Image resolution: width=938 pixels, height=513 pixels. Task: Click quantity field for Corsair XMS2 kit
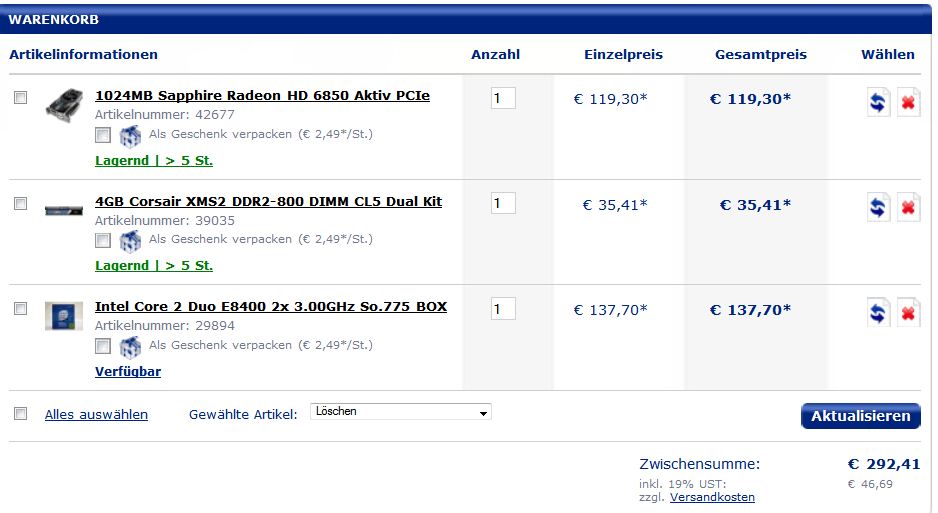pyautogui.click(x=503, y=203)
